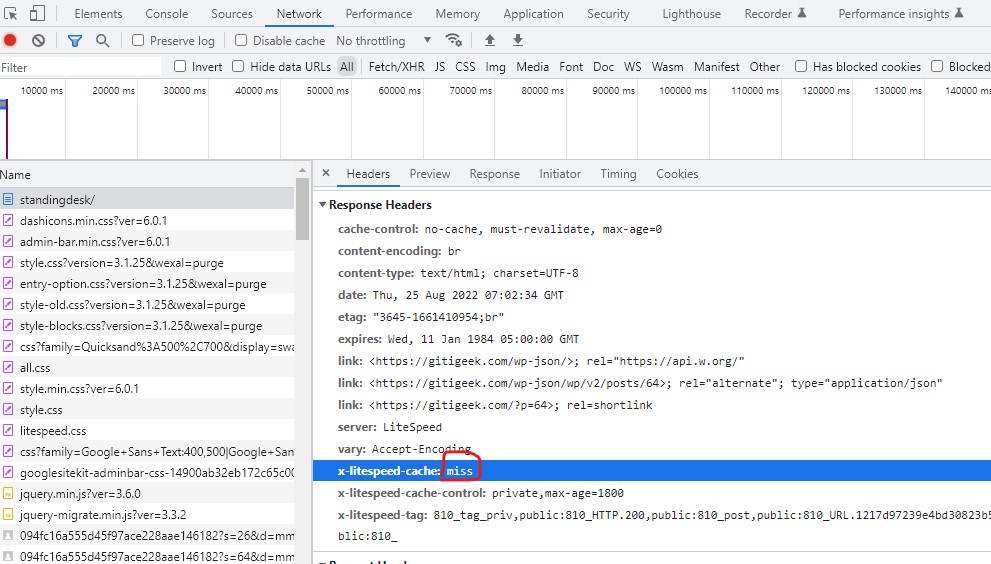Clear the network log

tap(38, 41)
